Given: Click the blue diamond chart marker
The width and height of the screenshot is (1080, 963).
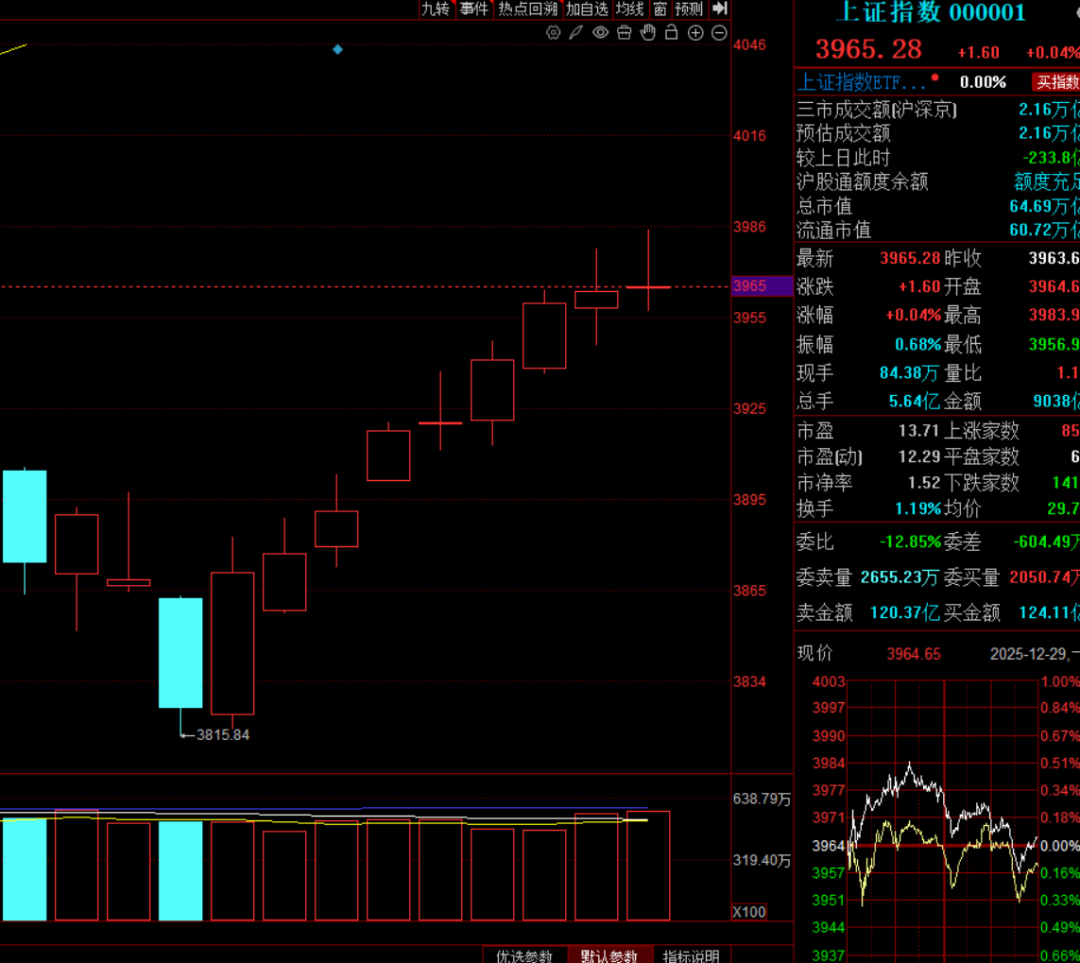Looking at the screenshot, I should (338, 49).
